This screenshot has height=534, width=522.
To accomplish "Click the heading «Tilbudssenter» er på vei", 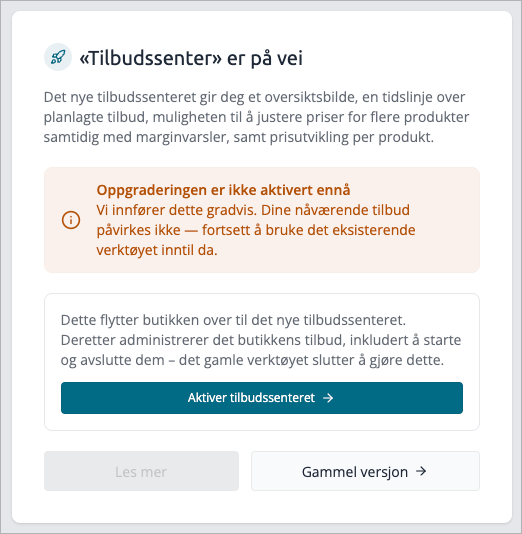I will [x=191, y=58].
